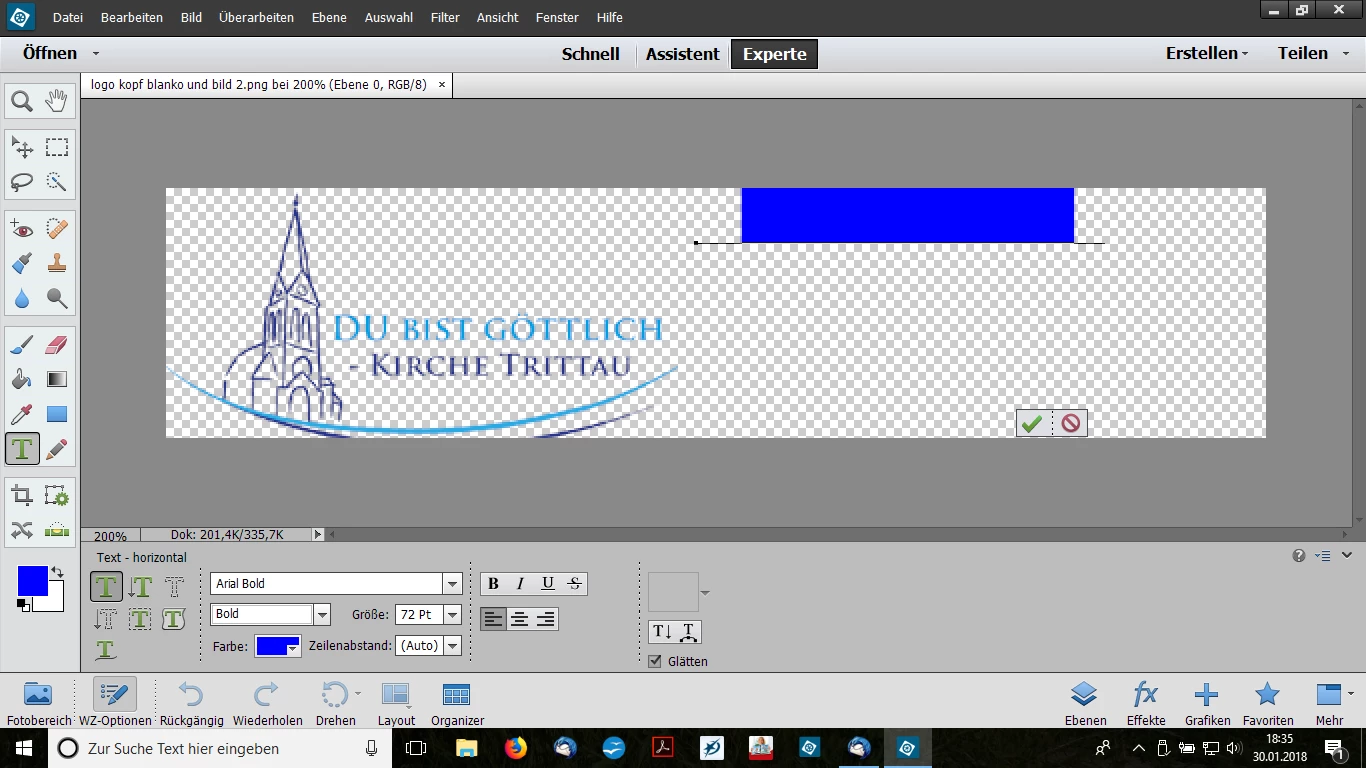1366x768 pixels.
Task: Select the blue Rectangle shape tool
Action: 57,414
